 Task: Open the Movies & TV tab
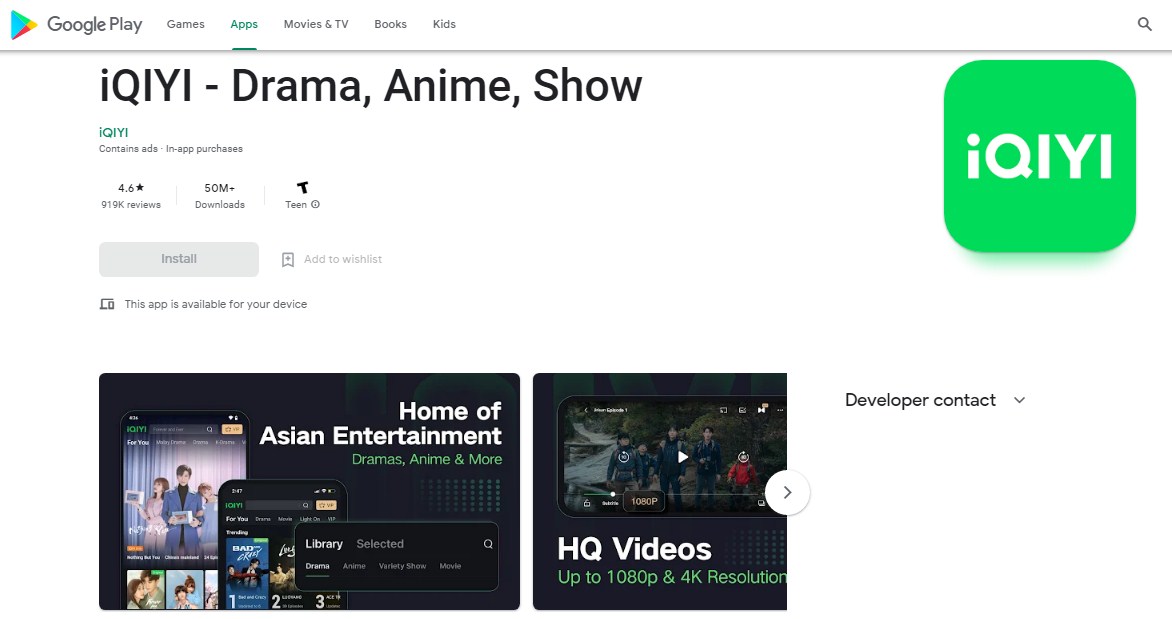click(x=316, y=24)
